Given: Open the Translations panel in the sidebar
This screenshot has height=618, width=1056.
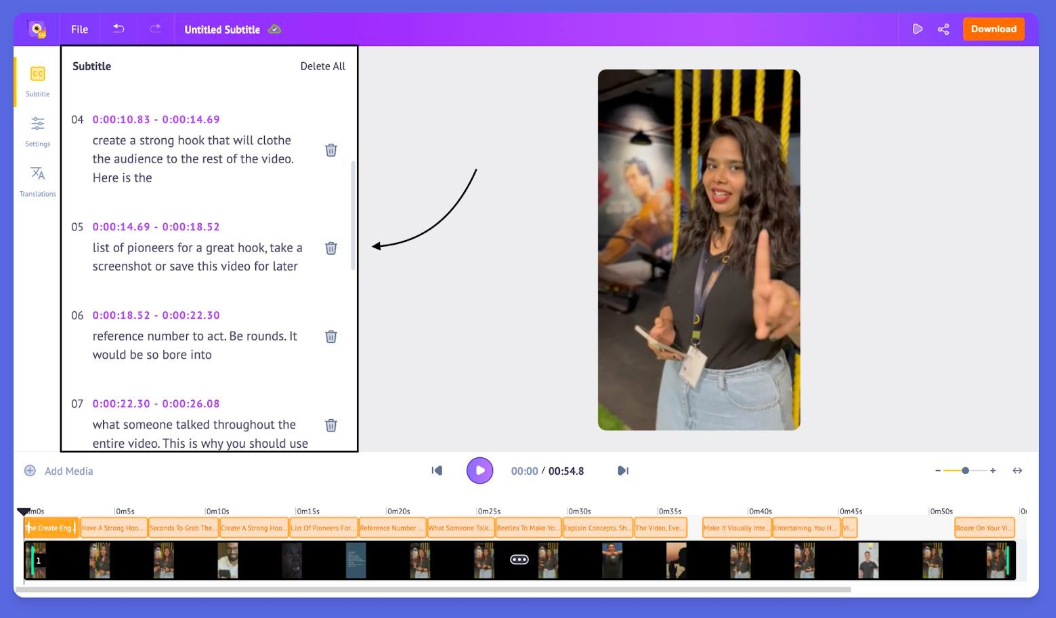Looking at the screenshot, I should coord(38,181).
